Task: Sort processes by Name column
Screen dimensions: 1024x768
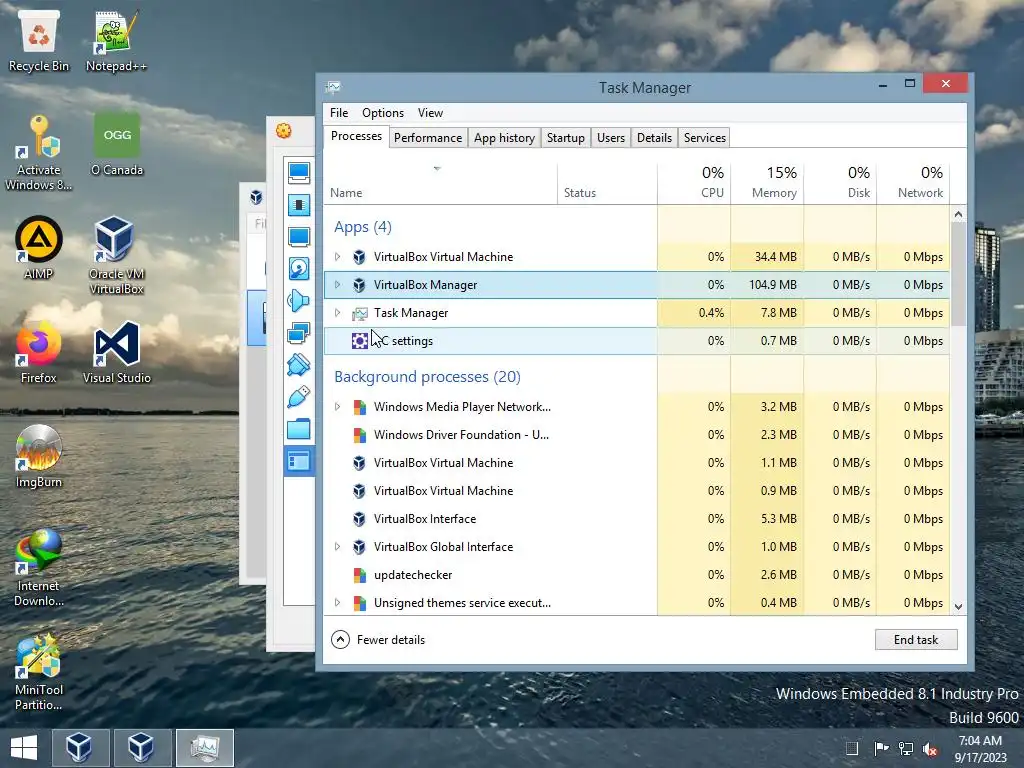Action: coord(440,184)
